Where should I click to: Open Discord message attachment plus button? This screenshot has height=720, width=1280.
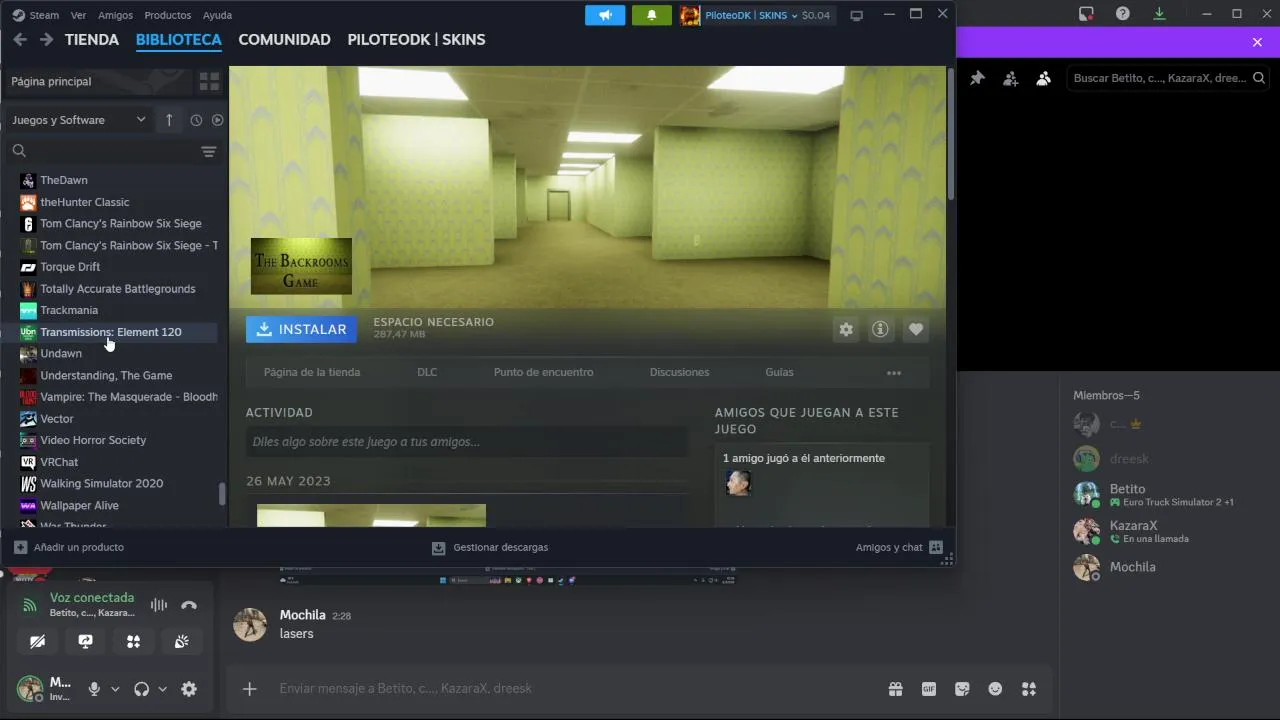click(x=250, y=688)
